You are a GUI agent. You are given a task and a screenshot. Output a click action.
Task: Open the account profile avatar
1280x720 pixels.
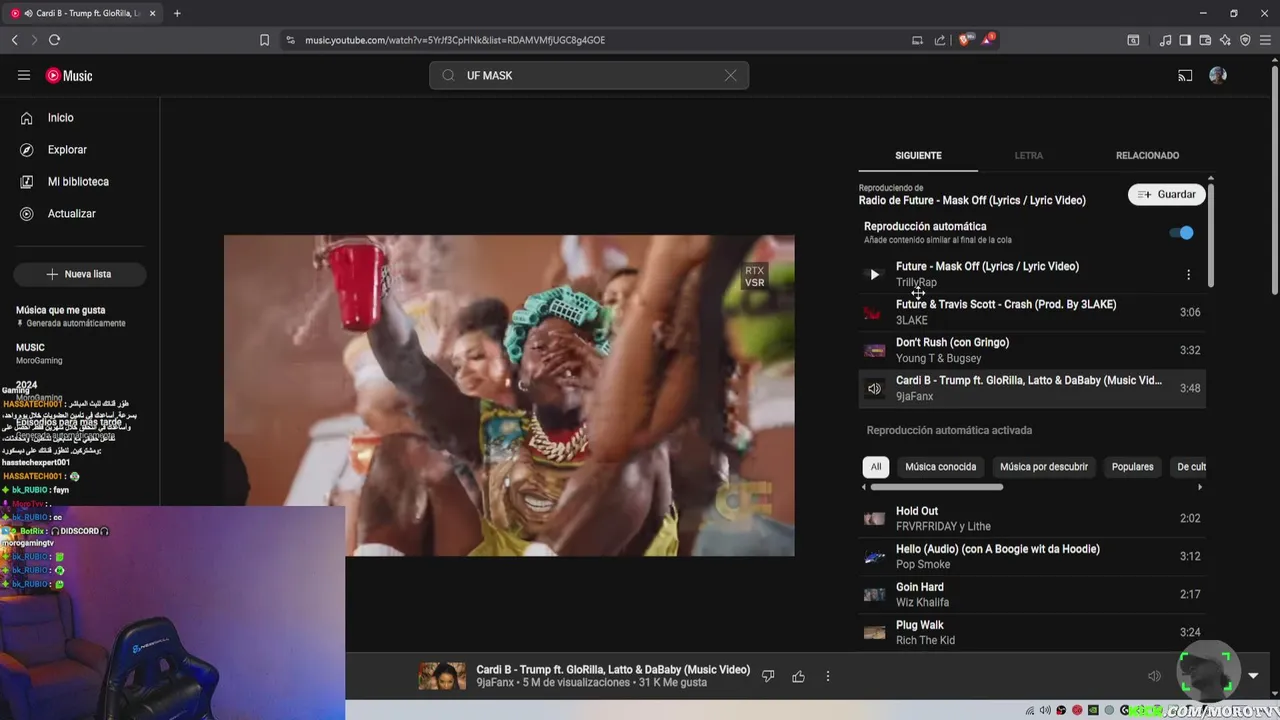click(x=1218, y=75)
